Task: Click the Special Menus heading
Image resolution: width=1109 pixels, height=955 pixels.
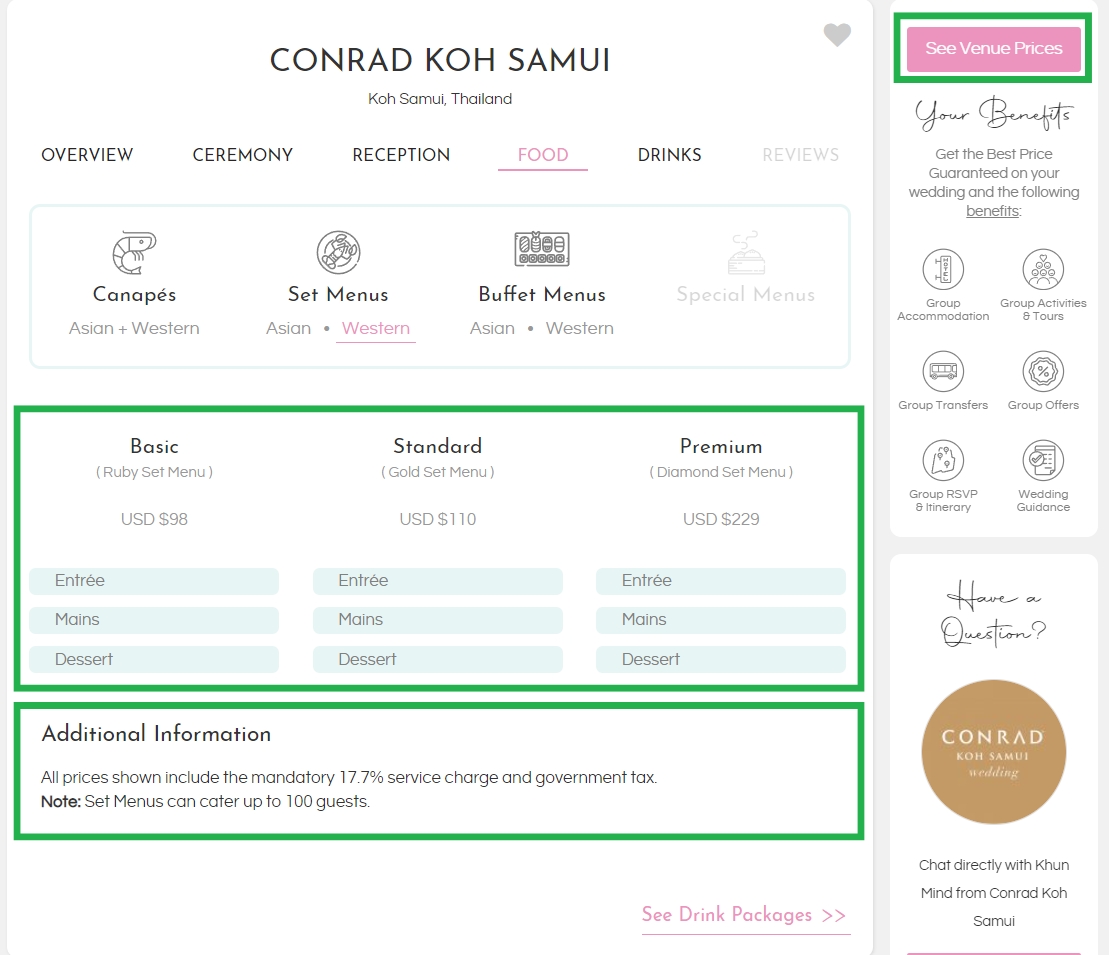Action: click(x=745, y=294)
